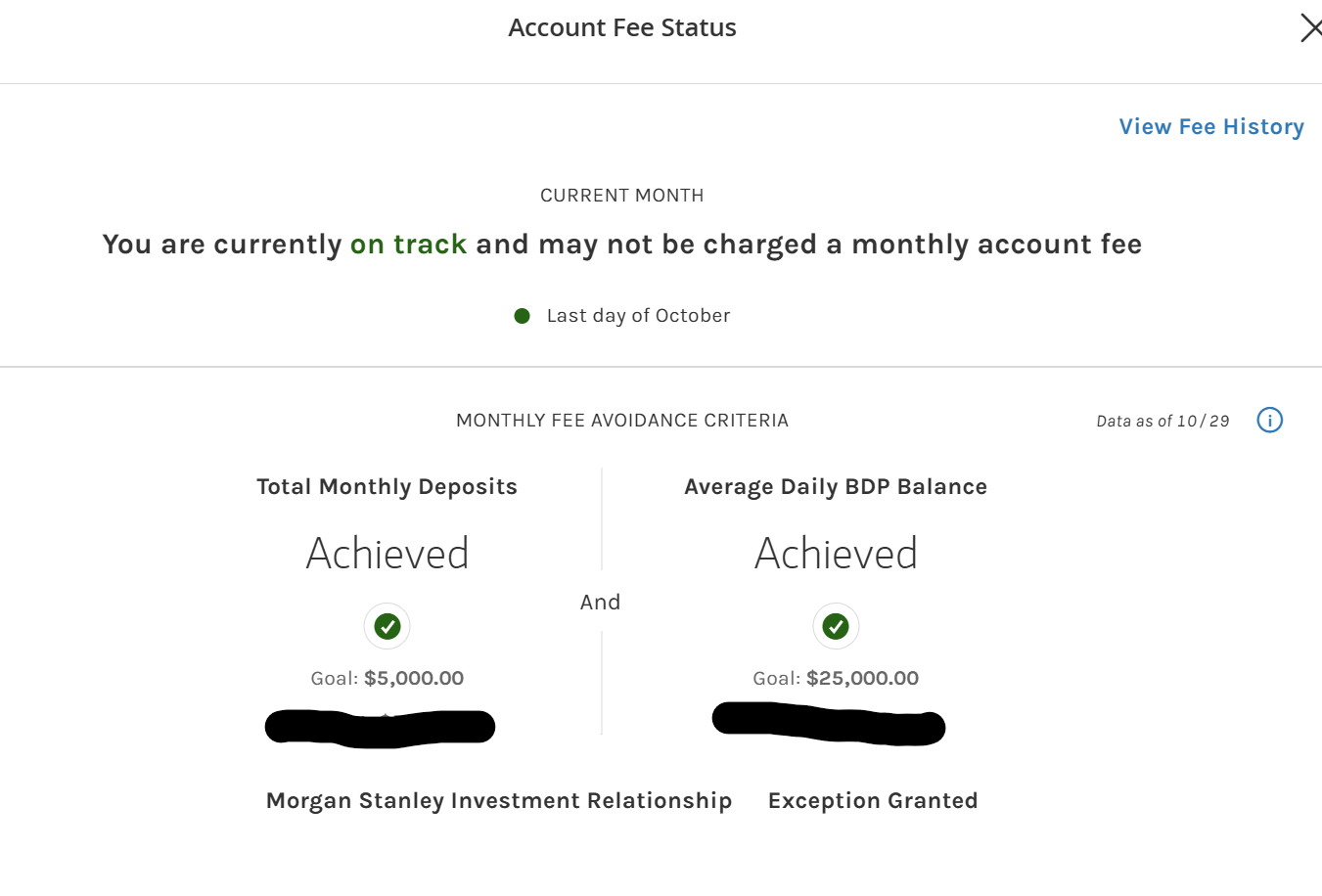
Task: Select the Total Monthly Deposits heading
Action: [x=387, y=487]
